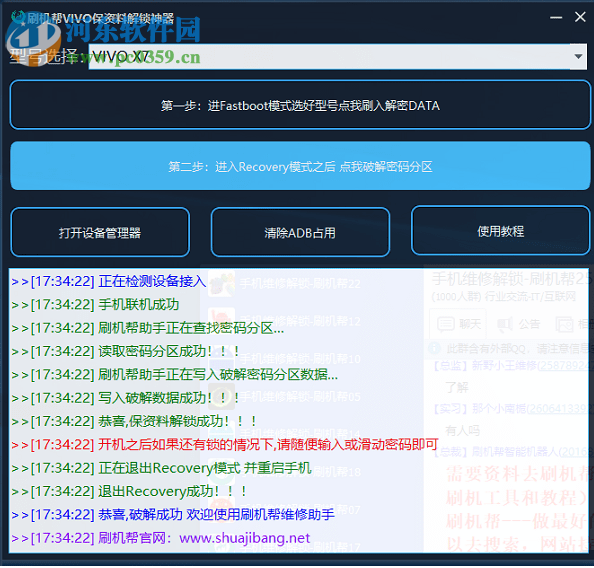The height and width of the screenshot is (568, 594).
Task: Click step two: crack password partition in Recovery
Action: pyautogui.click(x=300, y=166)
